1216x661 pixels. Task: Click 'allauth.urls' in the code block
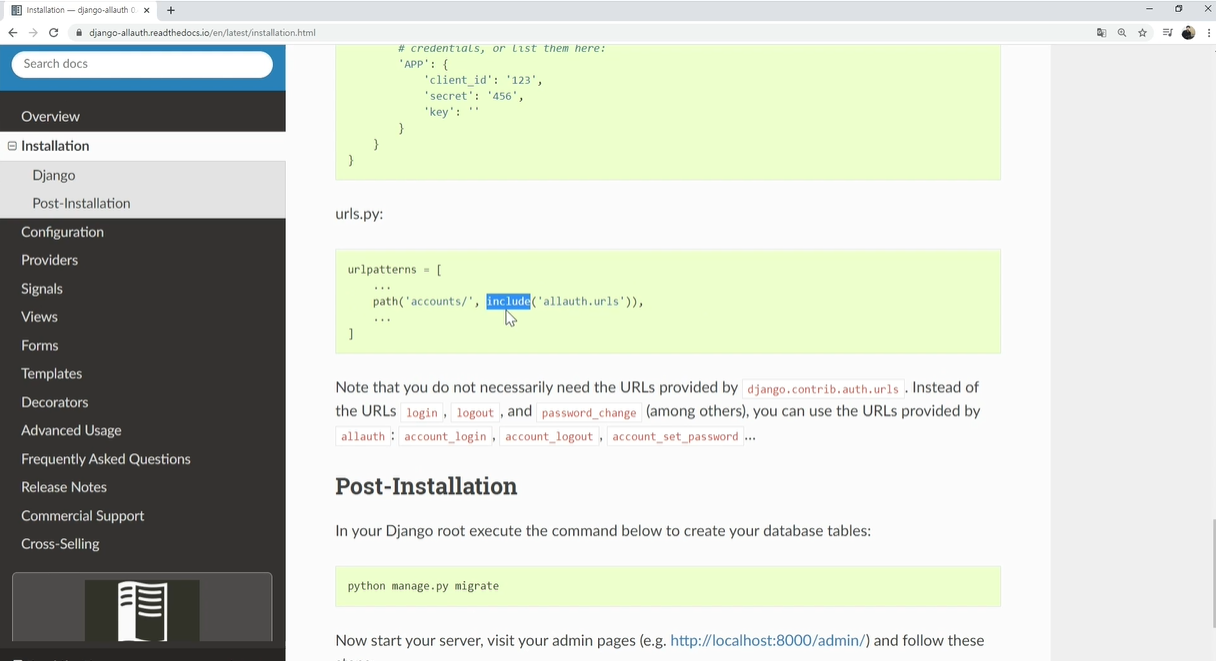581,301
